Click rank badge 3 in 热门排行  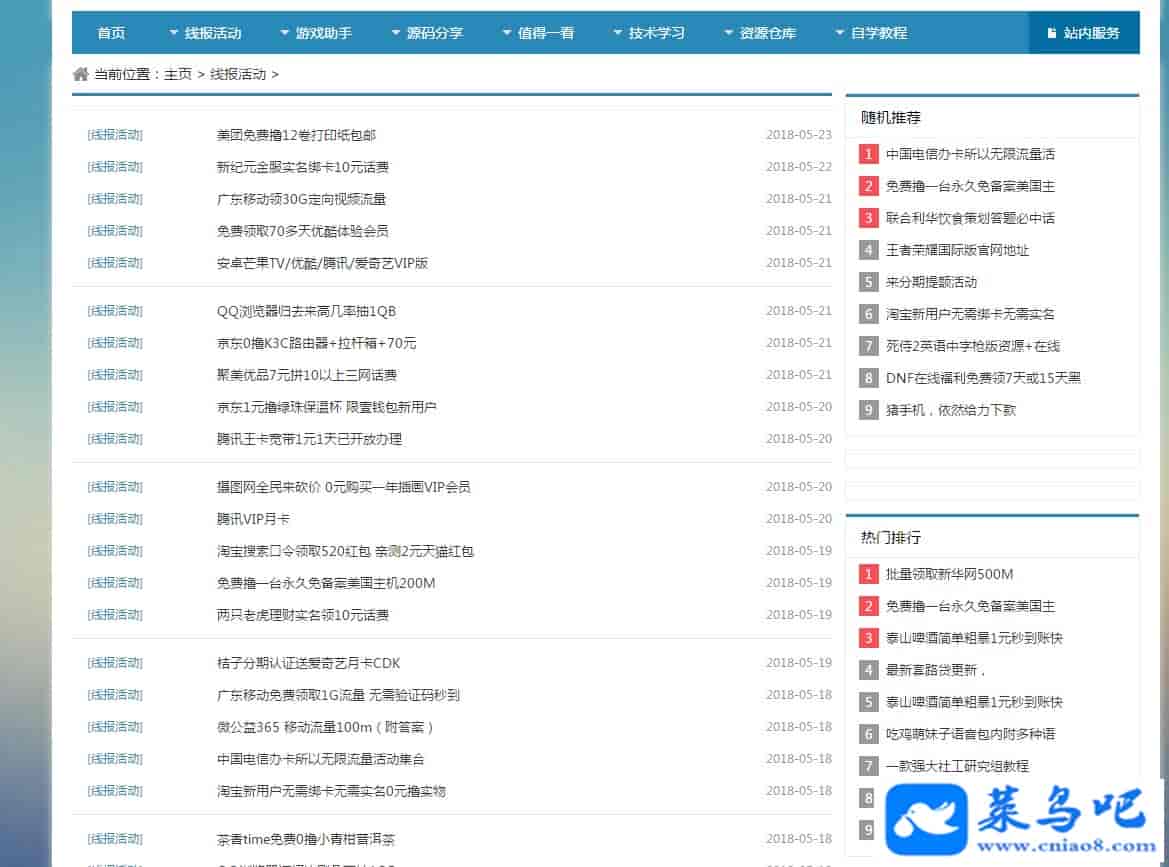[868, 638]
